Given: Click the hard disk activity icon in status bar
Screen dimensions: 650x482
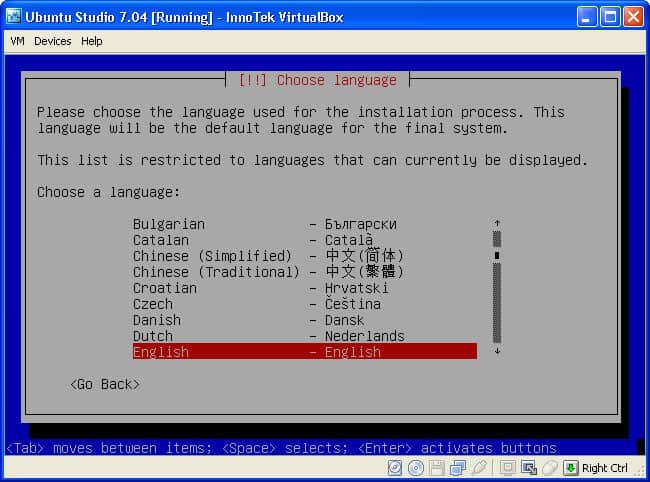Looking at the screenshot, I should pyautogui.click(x=396, y=468).
